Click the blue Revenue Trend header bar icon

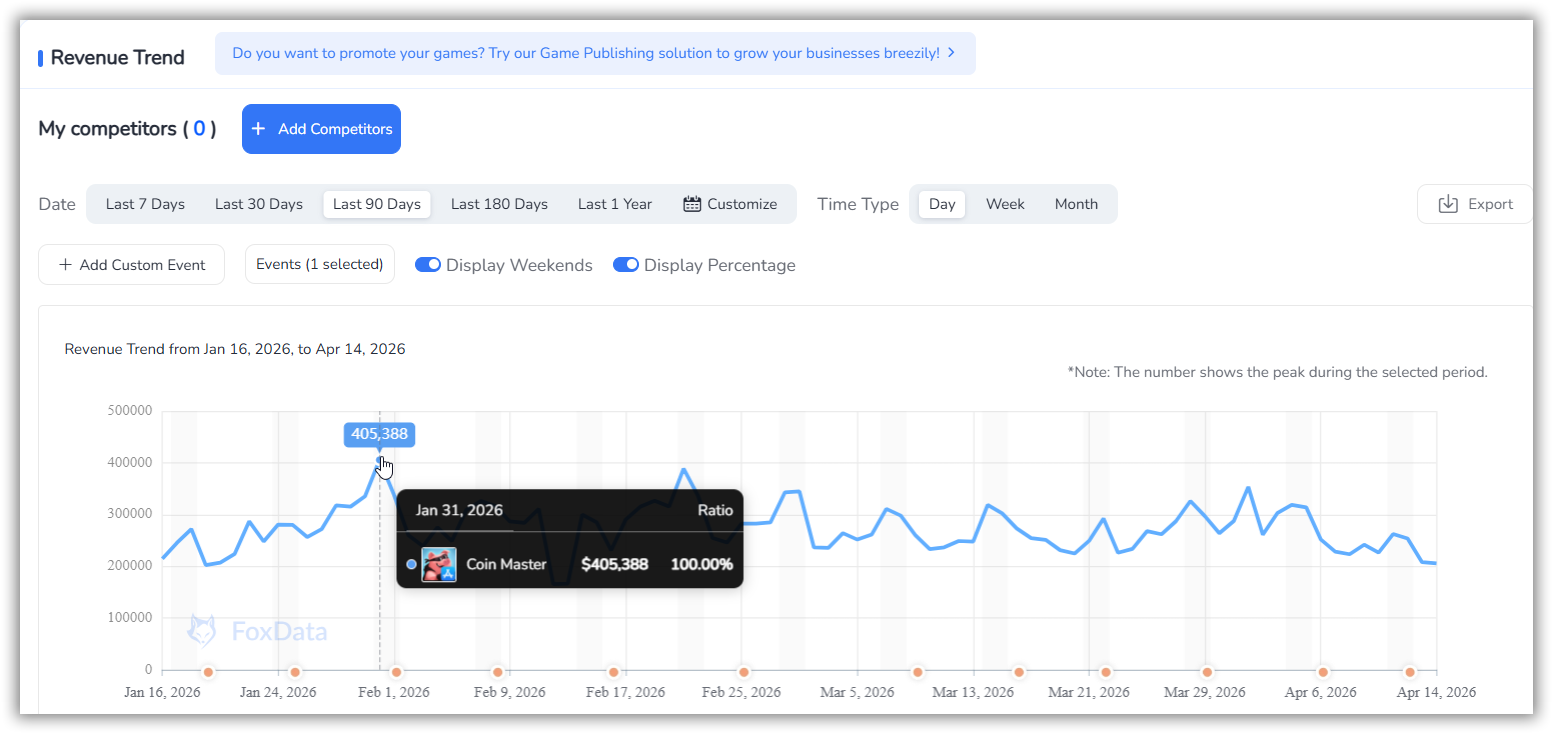39,57
